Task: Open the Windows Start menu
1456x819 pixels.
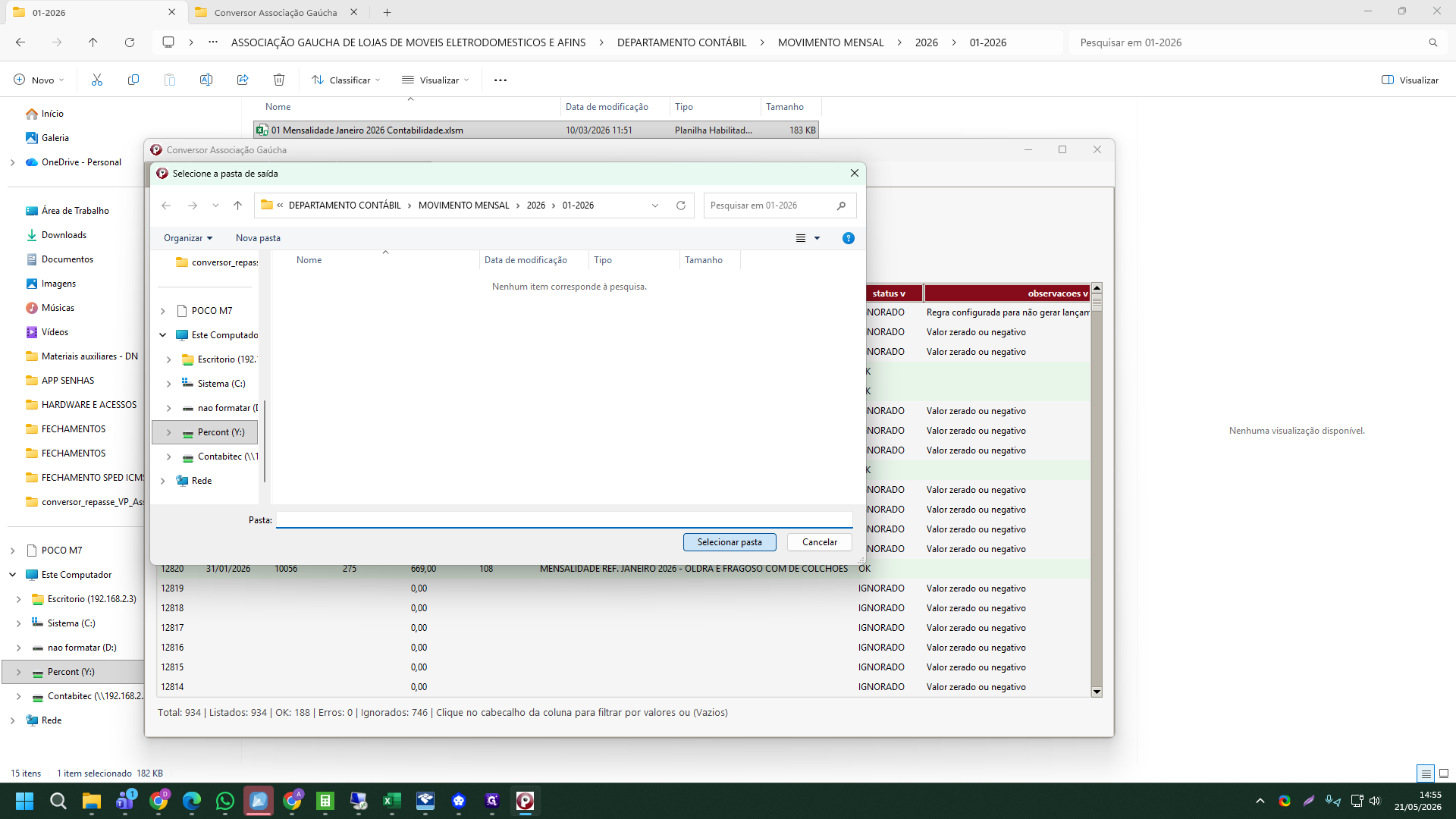Action: click(25, 801)
